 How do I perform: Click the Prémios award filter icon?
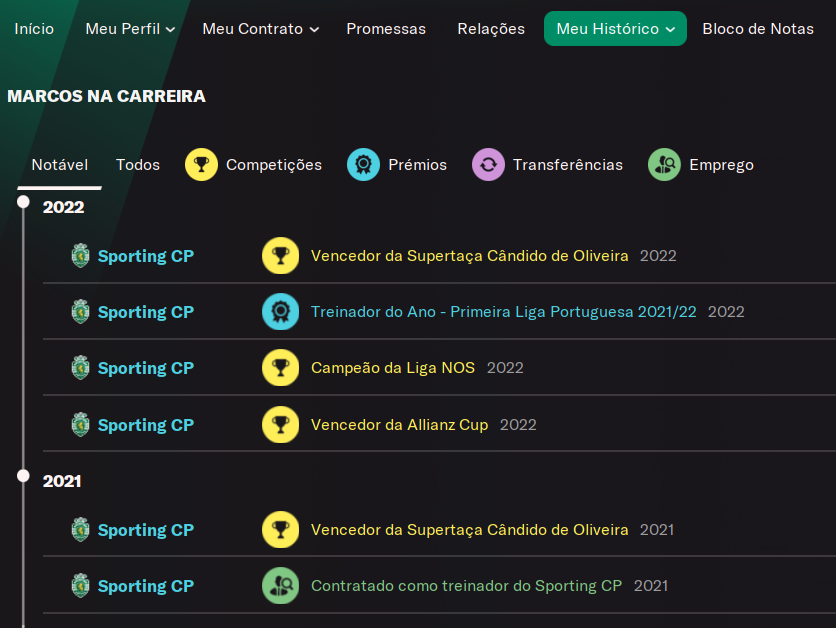point(363,165)
